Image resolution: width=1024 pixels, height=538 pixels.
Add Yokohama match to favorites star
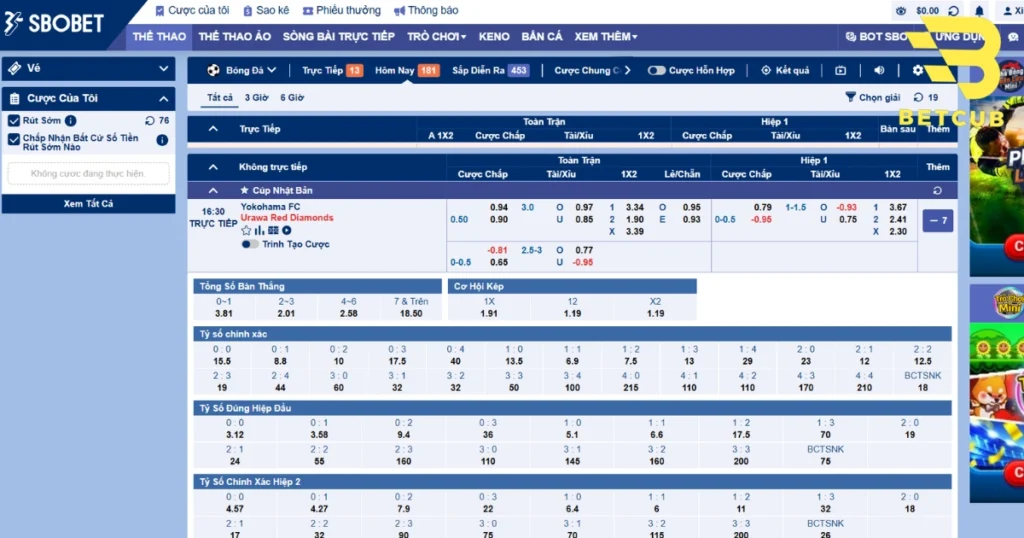click(246, 230)
